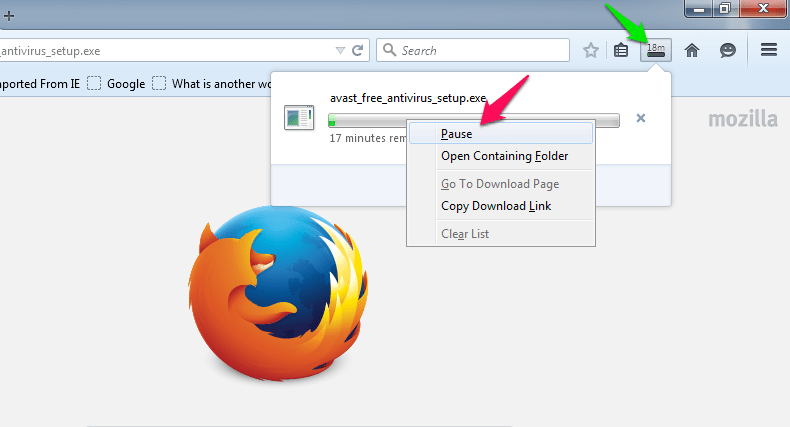Focus the Search input field
The height and width of the screenshot is (427, 790).
click(x=473, y=50)
